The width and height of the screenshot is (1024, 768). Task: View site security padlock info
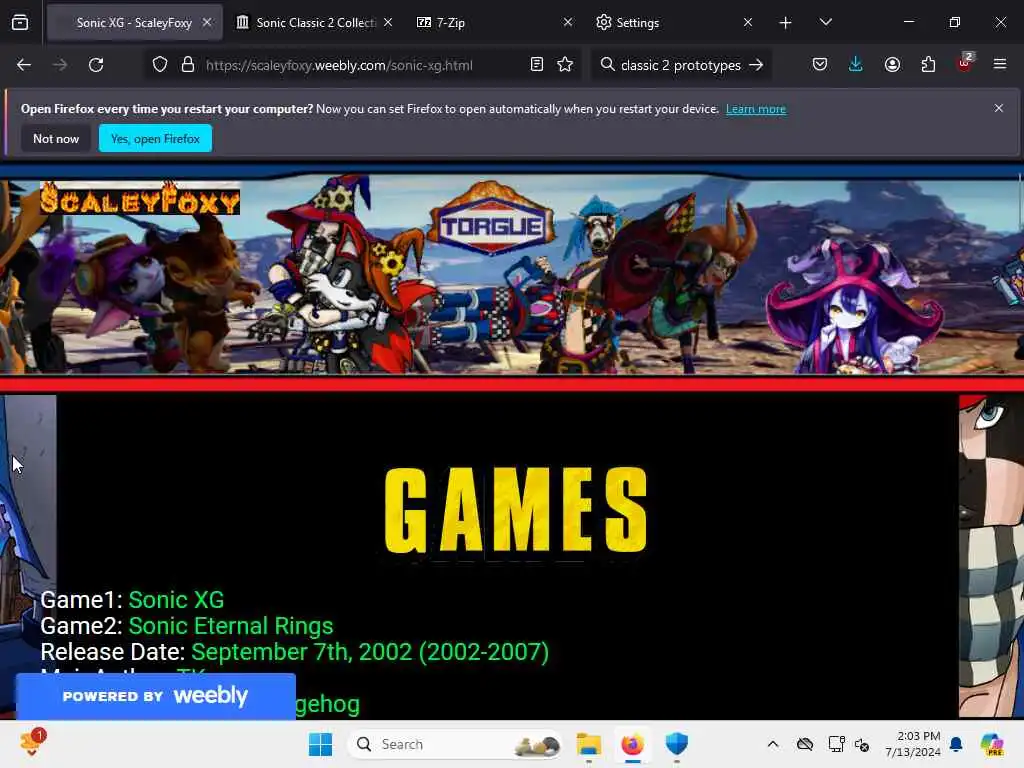coord(188,65)
